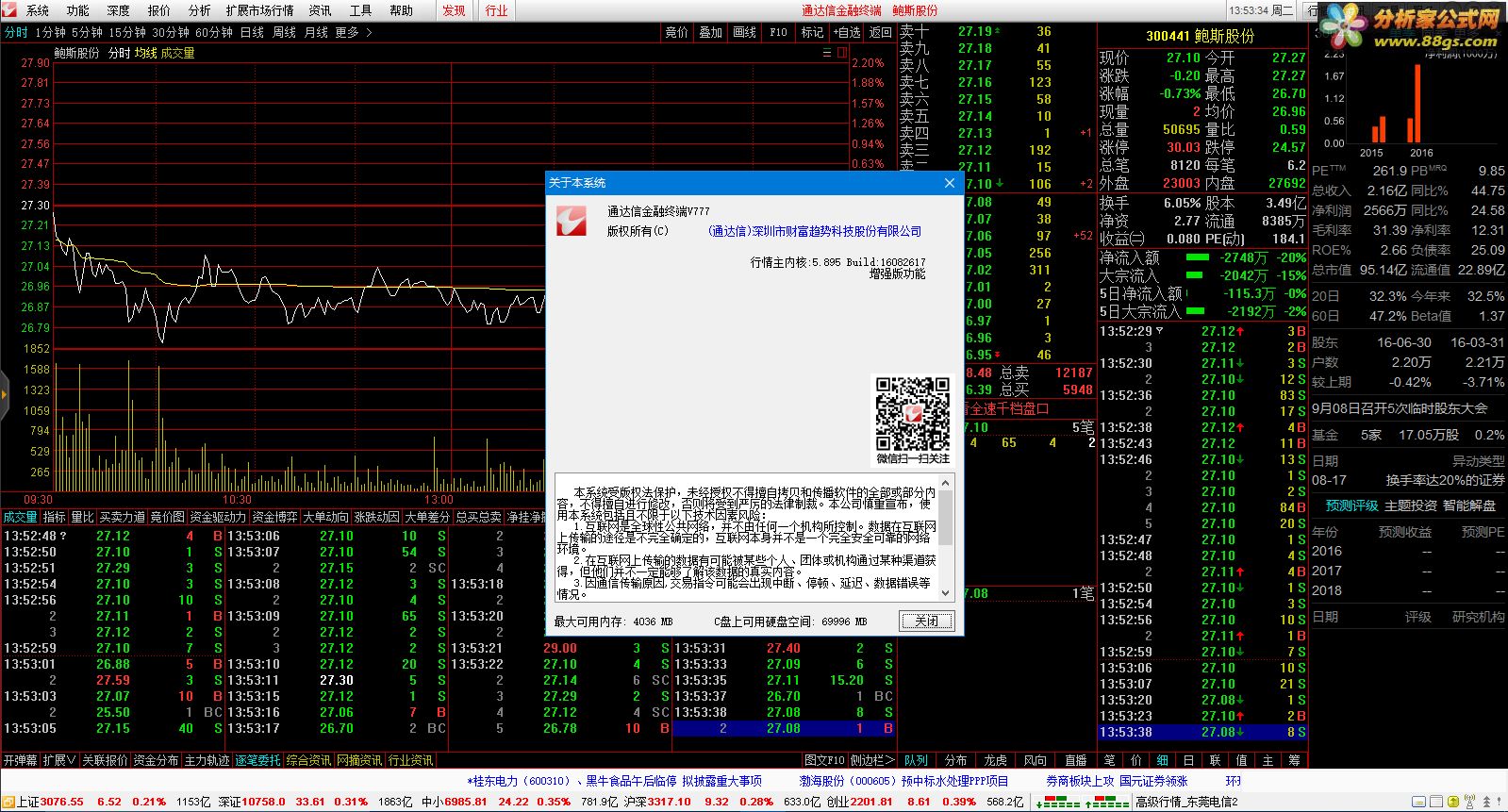This screenshot has width=1508, height=812.
Task: Switch to the 日线 period tab
Action: tap(252, 32)
